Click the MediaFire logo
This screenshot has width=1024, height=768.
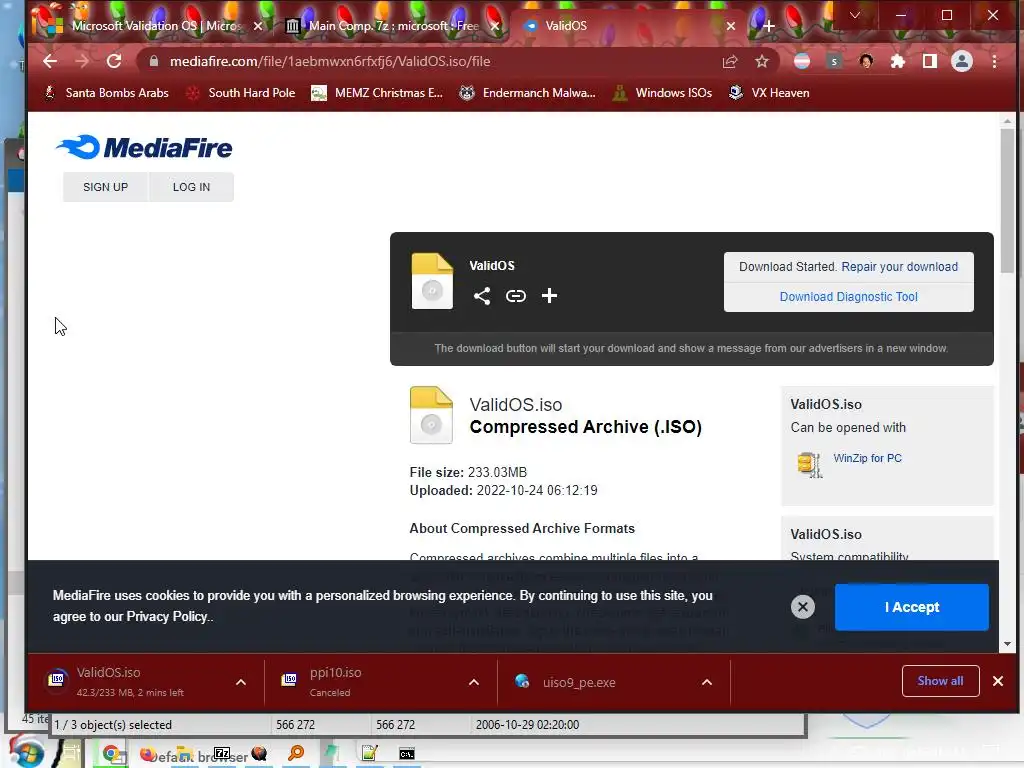point(144,148)
